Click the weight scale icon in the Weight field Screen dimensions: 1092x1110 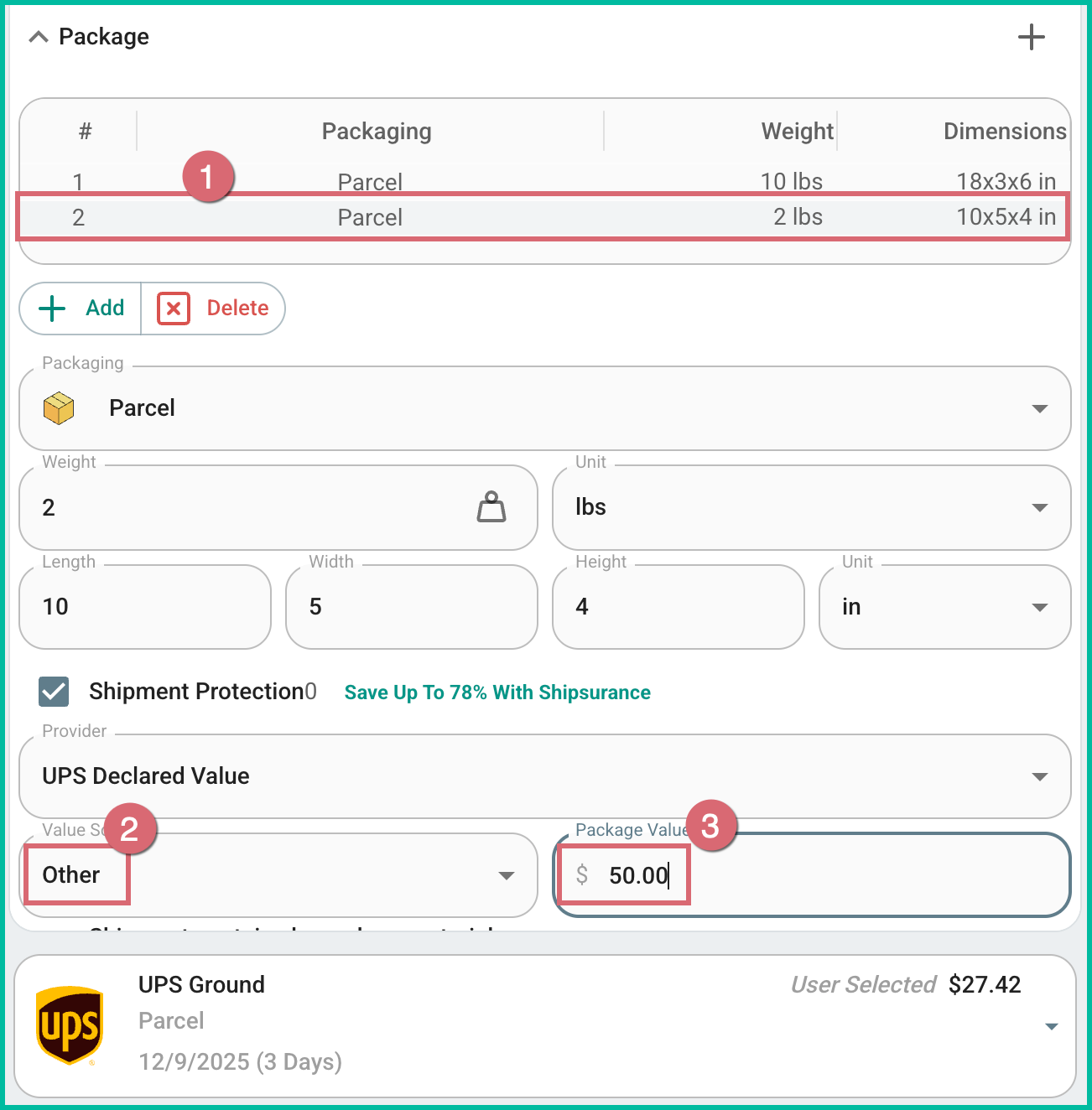click(491, 506)
